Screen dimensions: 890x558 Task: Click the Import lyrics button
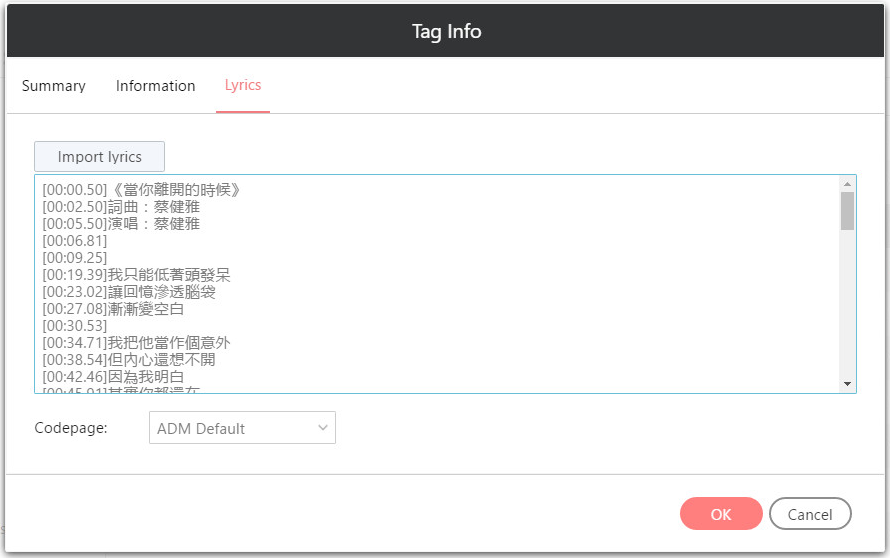pos(99,157)
